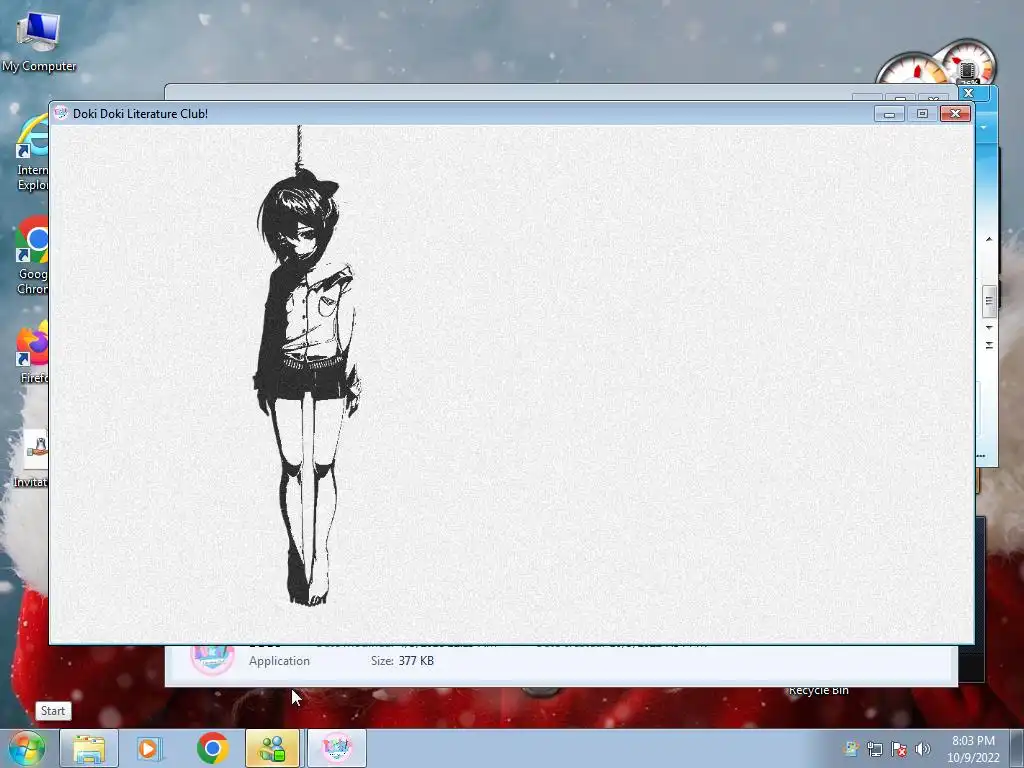Launch the Google Chrome desktop shortcut
Viewport: 1024px width, 768px height.
click(x=31, y=256)
